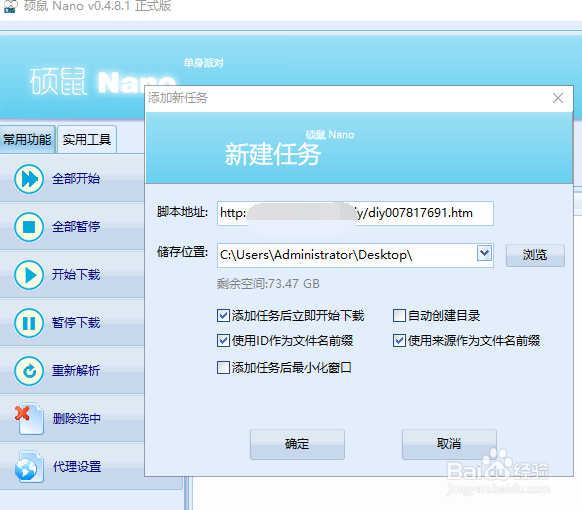
Task: Click the 暂停下载 pause icon
Action: click(29, 323)
